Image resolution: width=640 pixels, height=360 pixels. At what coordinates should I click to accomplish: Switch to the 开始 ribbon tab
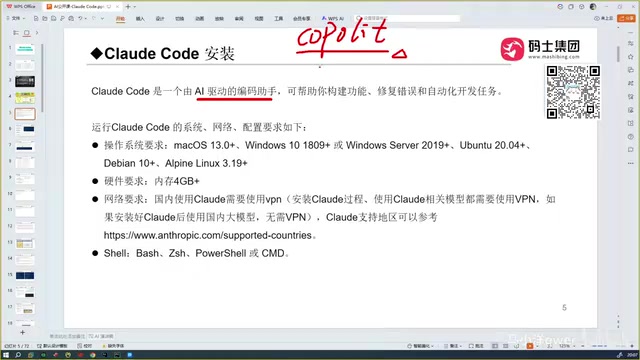point(120,19)
